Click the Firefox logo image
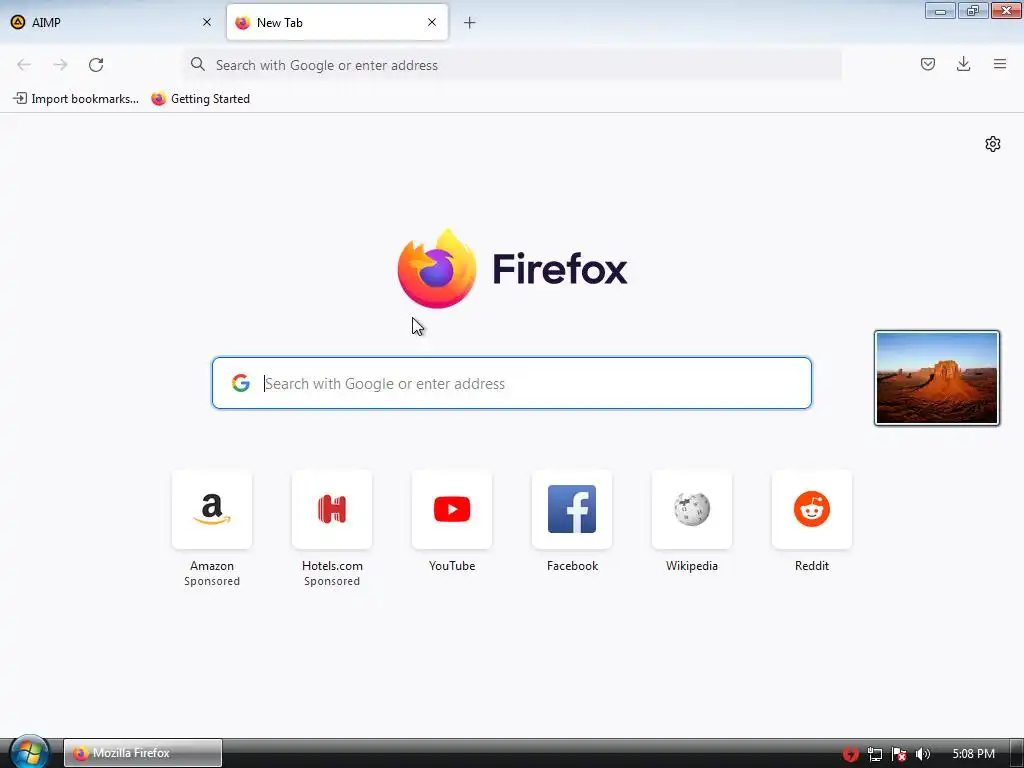Screen dimensions: 1024x768 pyautogui.click(x=436, y=268)
